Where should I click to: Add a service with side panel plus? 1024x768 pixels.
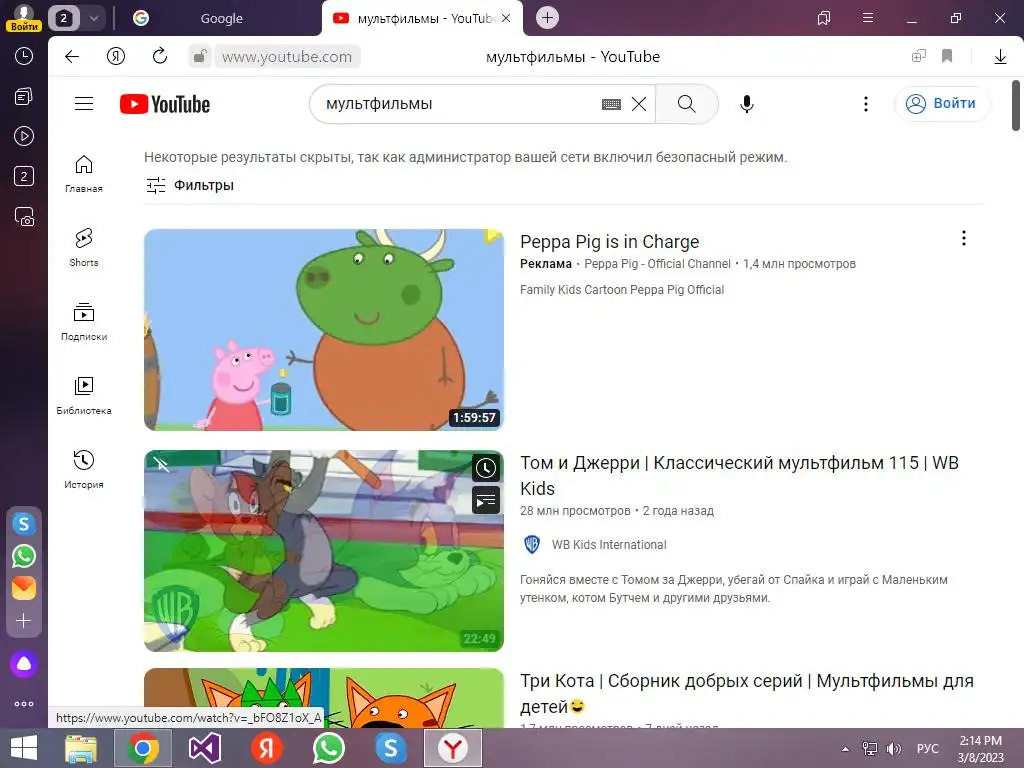tap(24, 620)
